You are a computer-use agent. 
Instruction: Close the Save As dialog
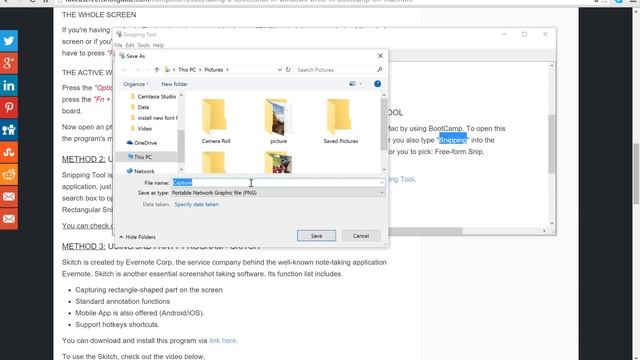[x=380, y=56]
